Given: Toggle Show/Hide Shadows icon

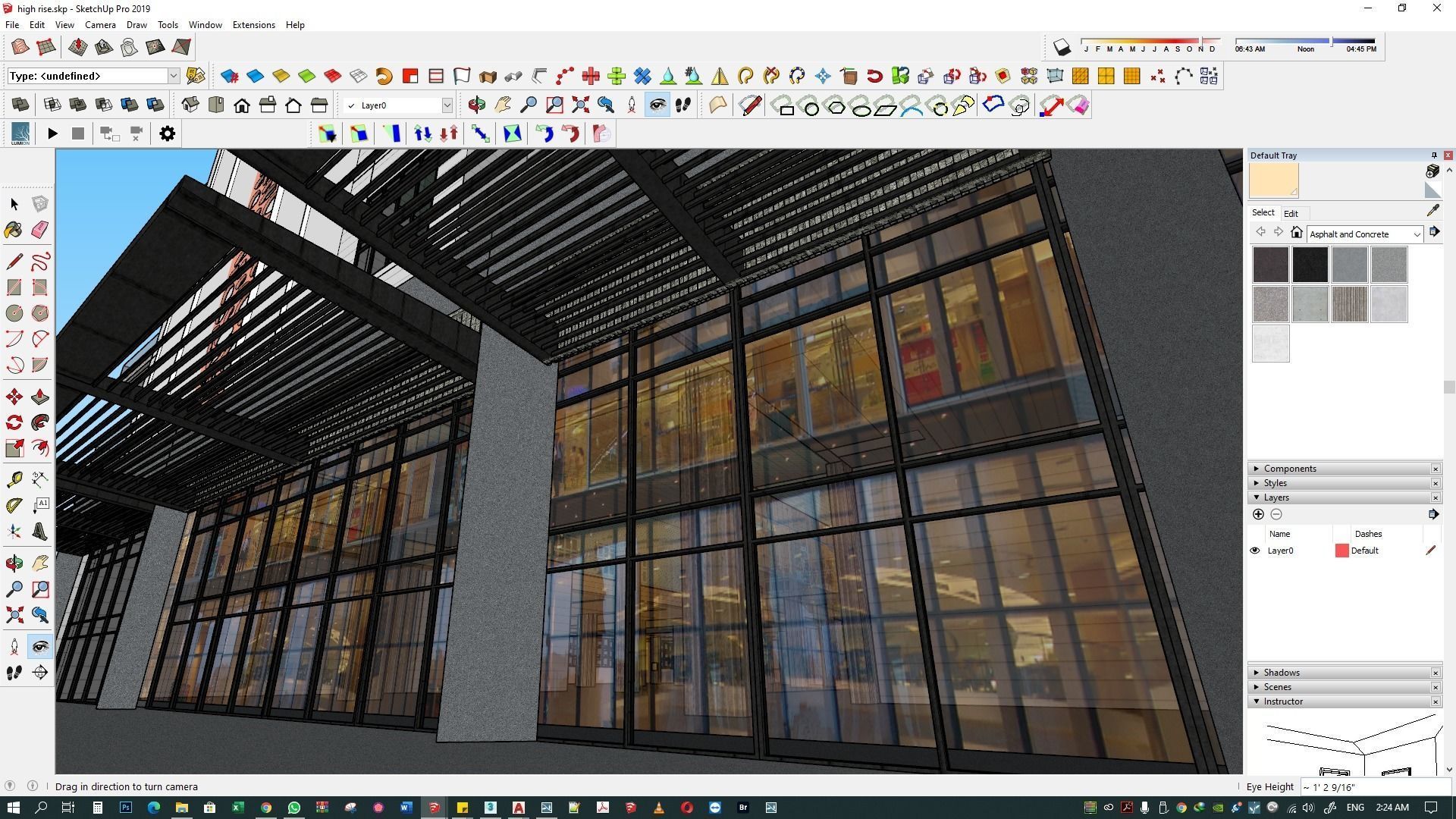Looking at the screenshot, I should [1062, 48].
